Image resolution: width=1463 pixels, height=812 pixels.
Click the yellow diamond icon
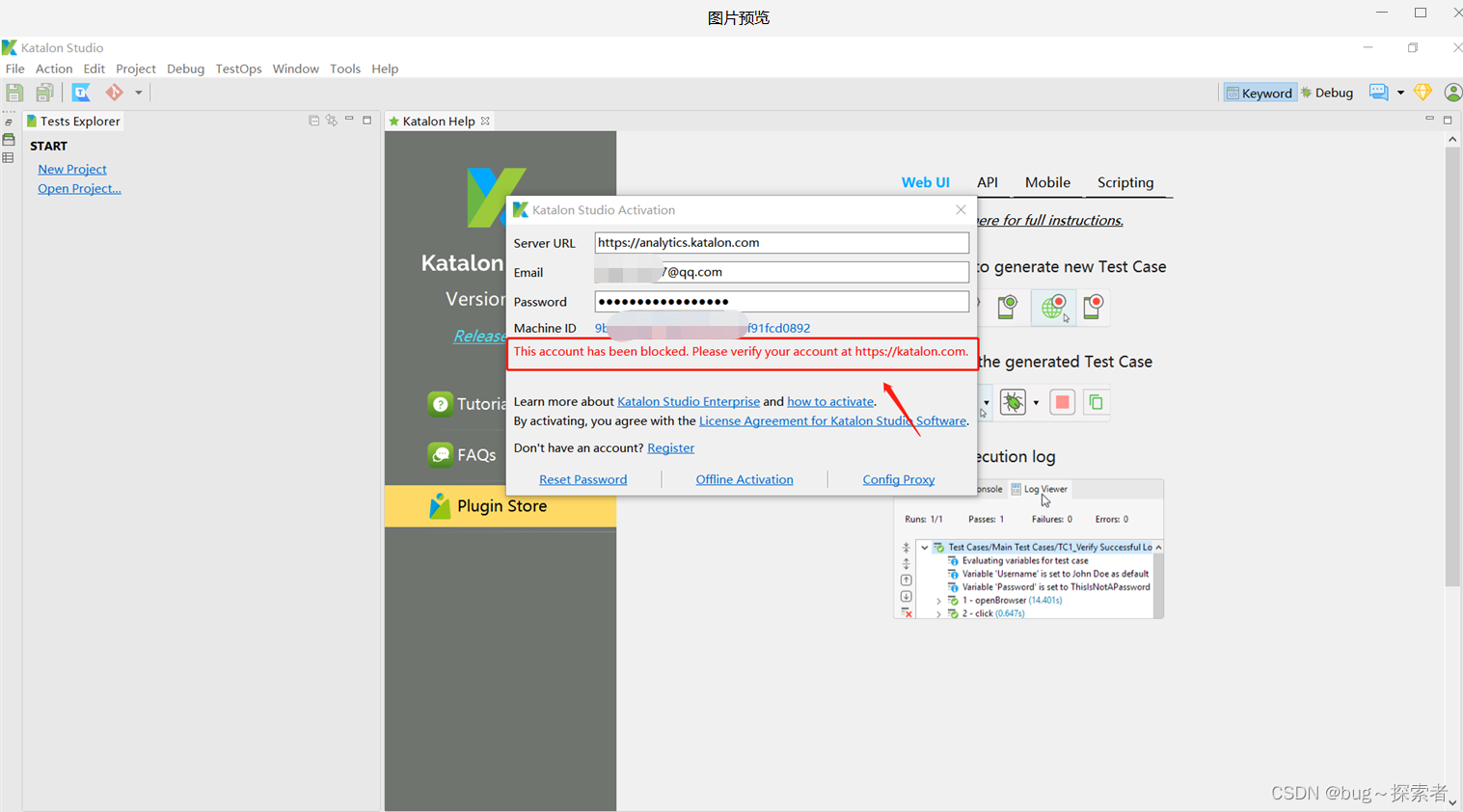[x=1422, y=93]
